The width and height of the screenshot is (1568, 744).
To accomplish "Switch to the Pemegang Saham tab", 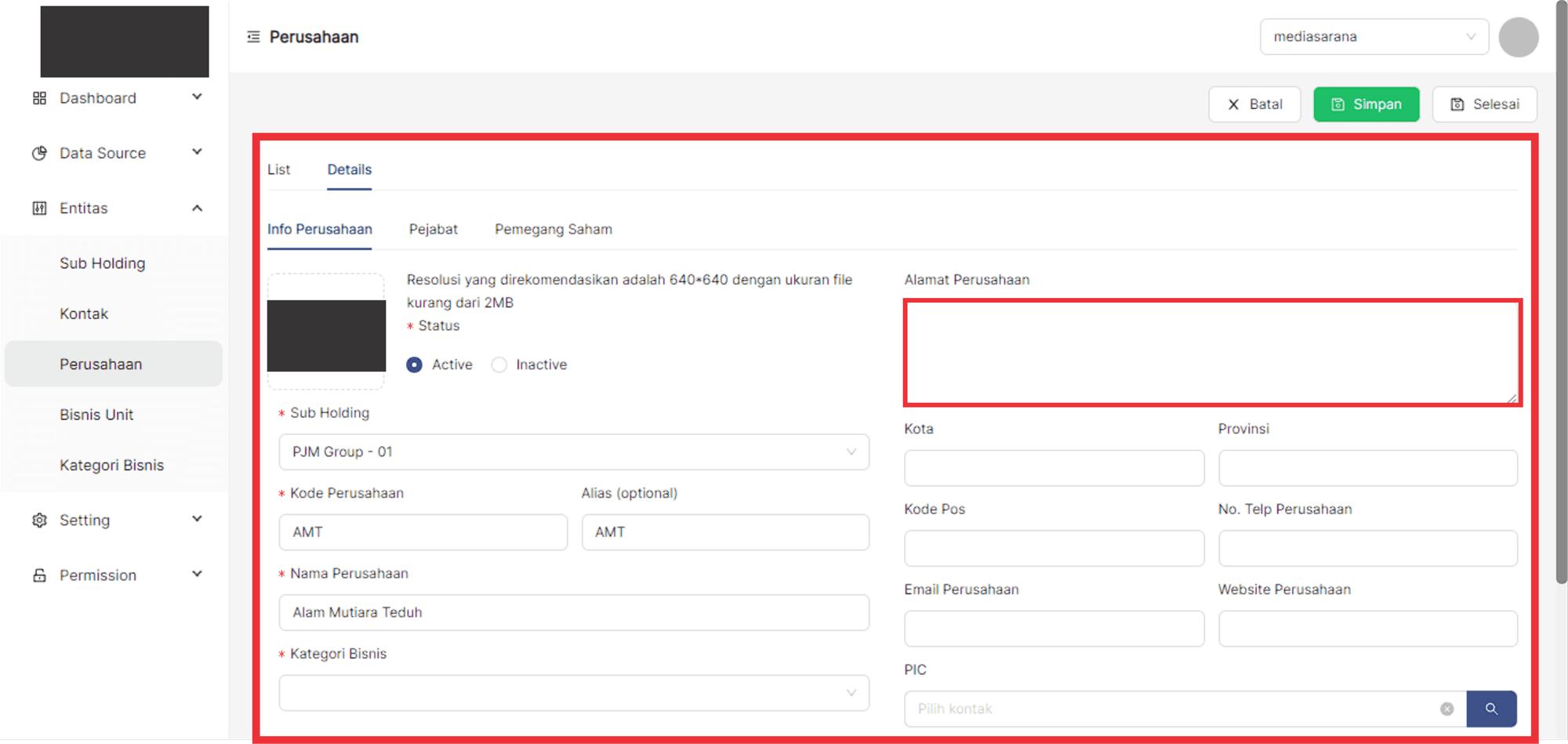I will pyautogui.click(x=553, y=230).
